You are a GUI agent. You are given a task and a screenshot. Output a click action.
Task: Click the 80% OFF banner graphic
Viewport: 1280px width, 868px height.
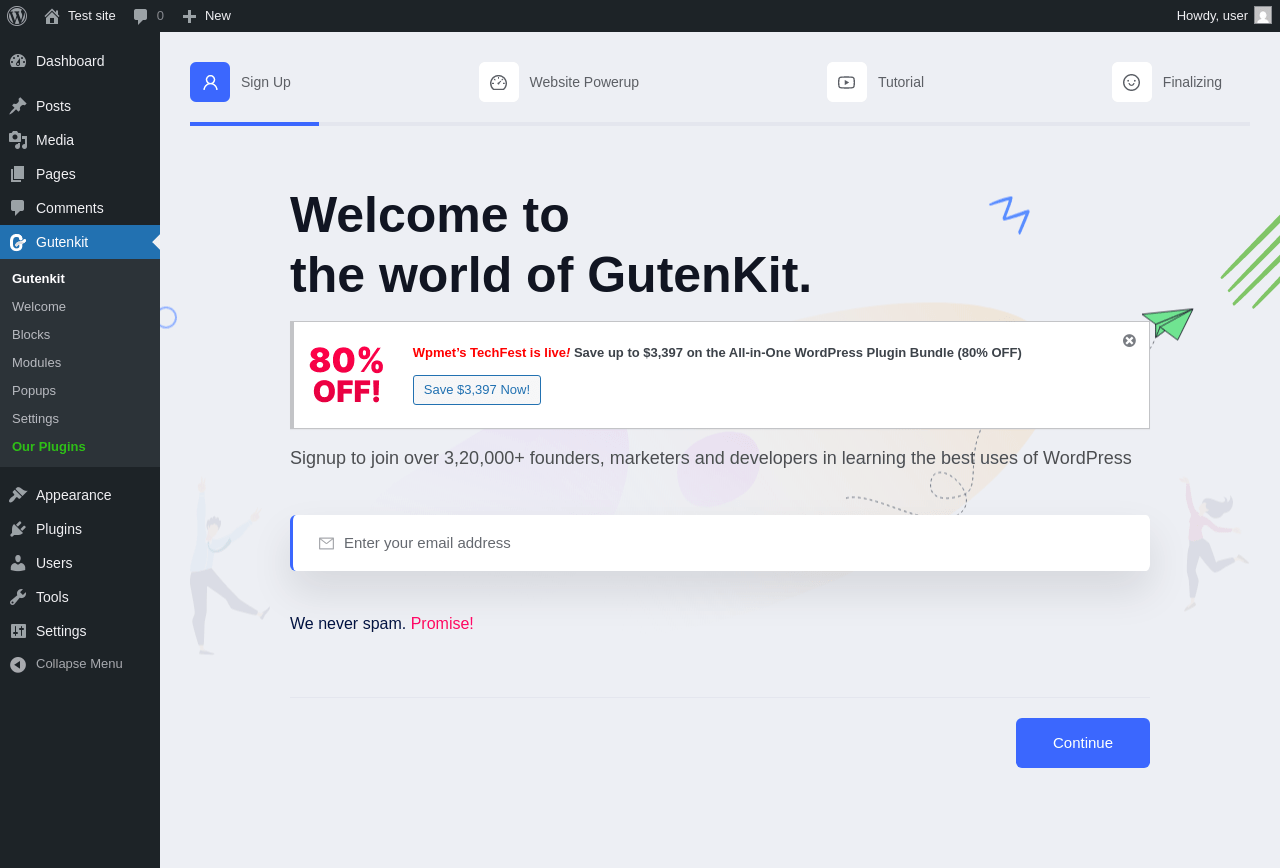346,375
